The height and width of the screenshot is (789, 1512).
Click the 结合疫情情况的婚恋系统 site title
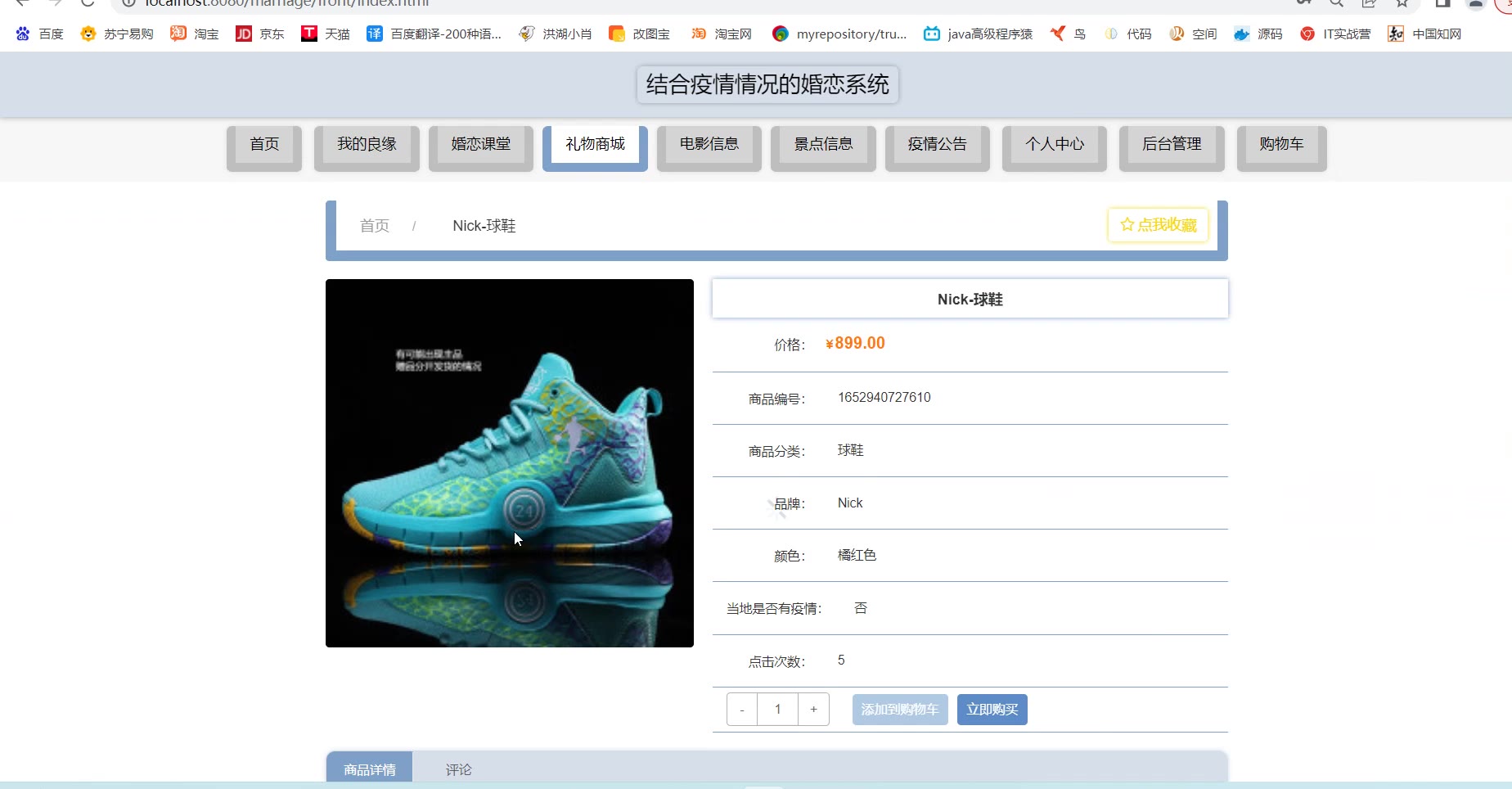click(767, 84)
